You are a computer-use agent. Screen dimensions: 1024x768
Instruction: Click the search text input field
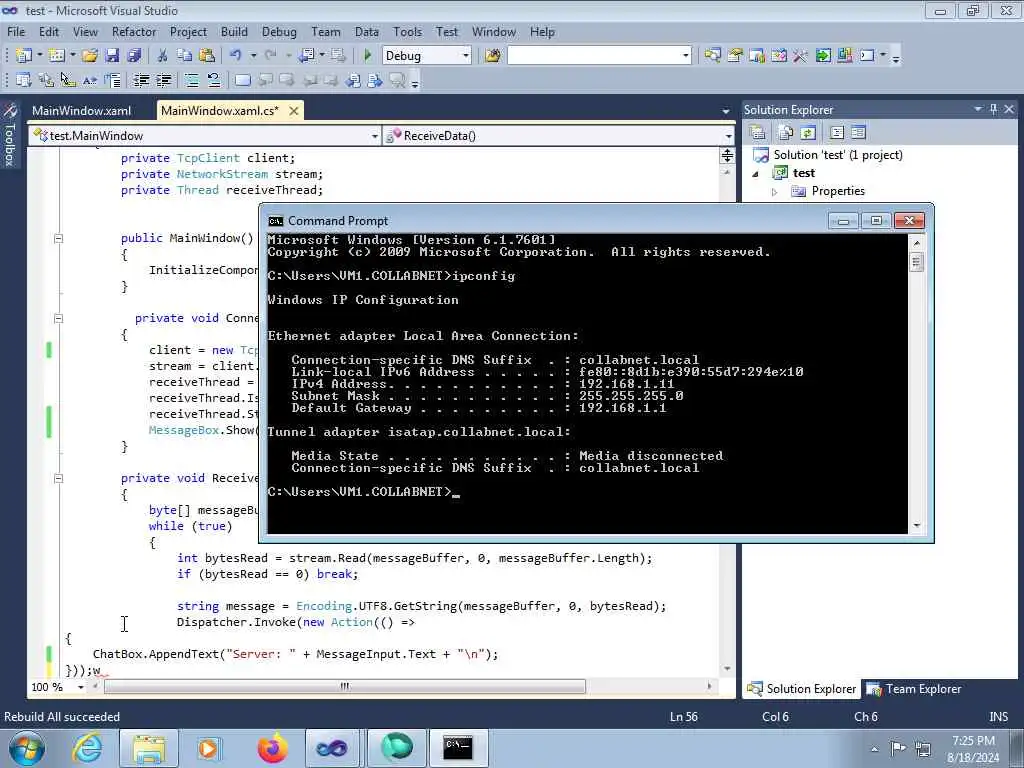click(594, 56)
